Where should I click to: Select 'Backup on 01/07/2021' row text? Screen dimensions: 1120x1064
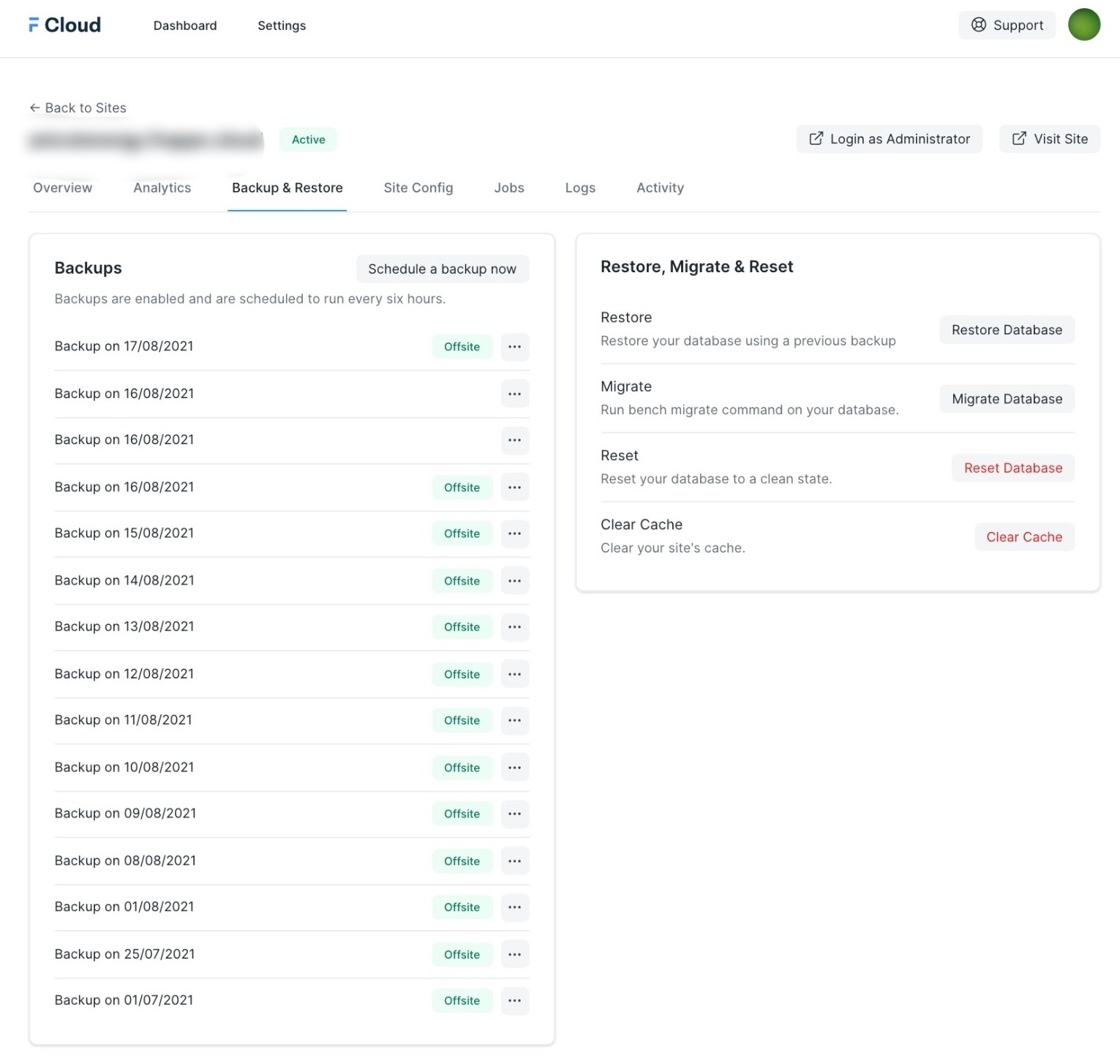(x=124, y=1000)
